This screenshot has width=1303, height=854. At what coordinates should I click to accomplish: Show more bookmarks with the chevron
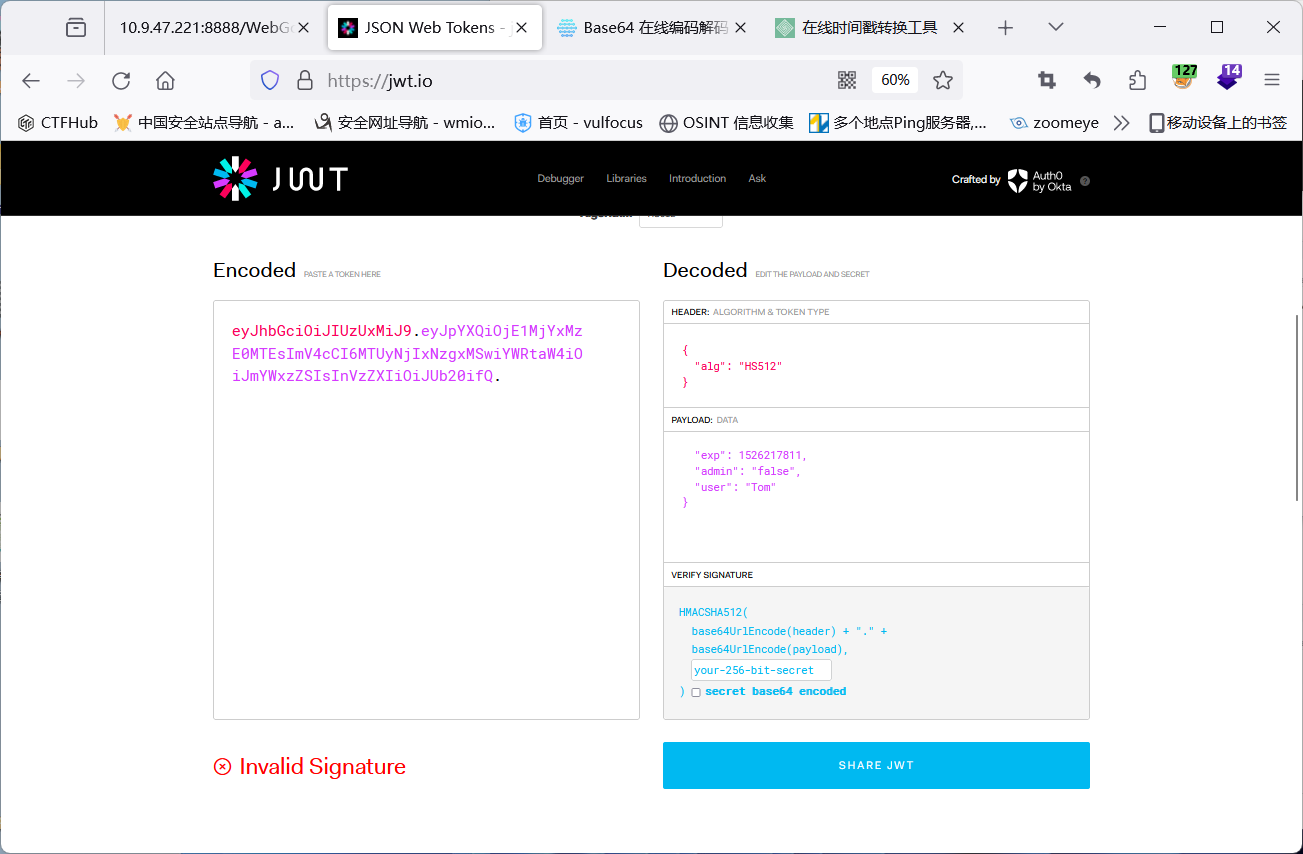1121,123
